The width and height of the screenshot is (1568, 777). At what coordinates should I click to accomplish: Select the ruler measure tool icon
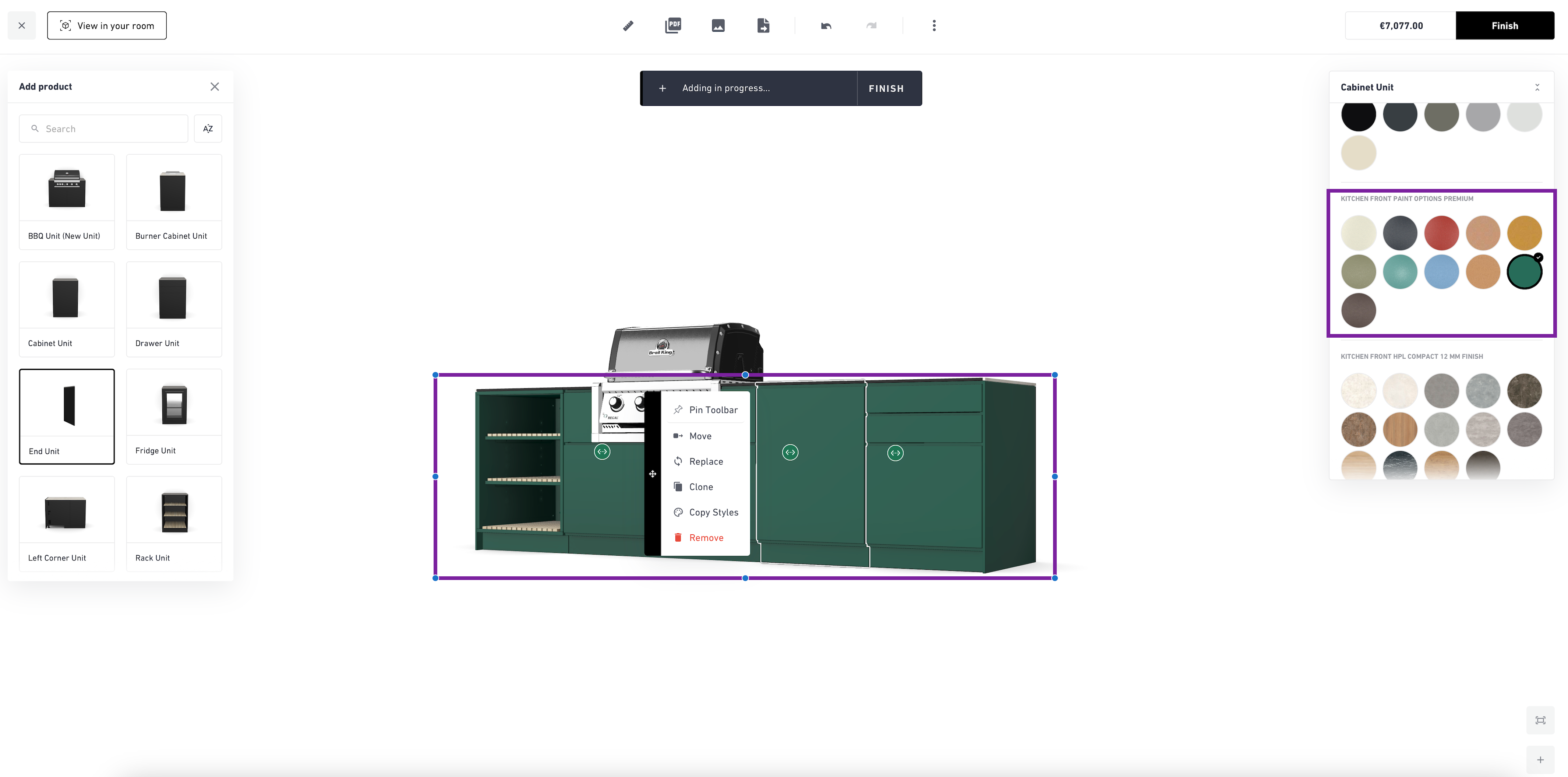(x=628, y=25)
